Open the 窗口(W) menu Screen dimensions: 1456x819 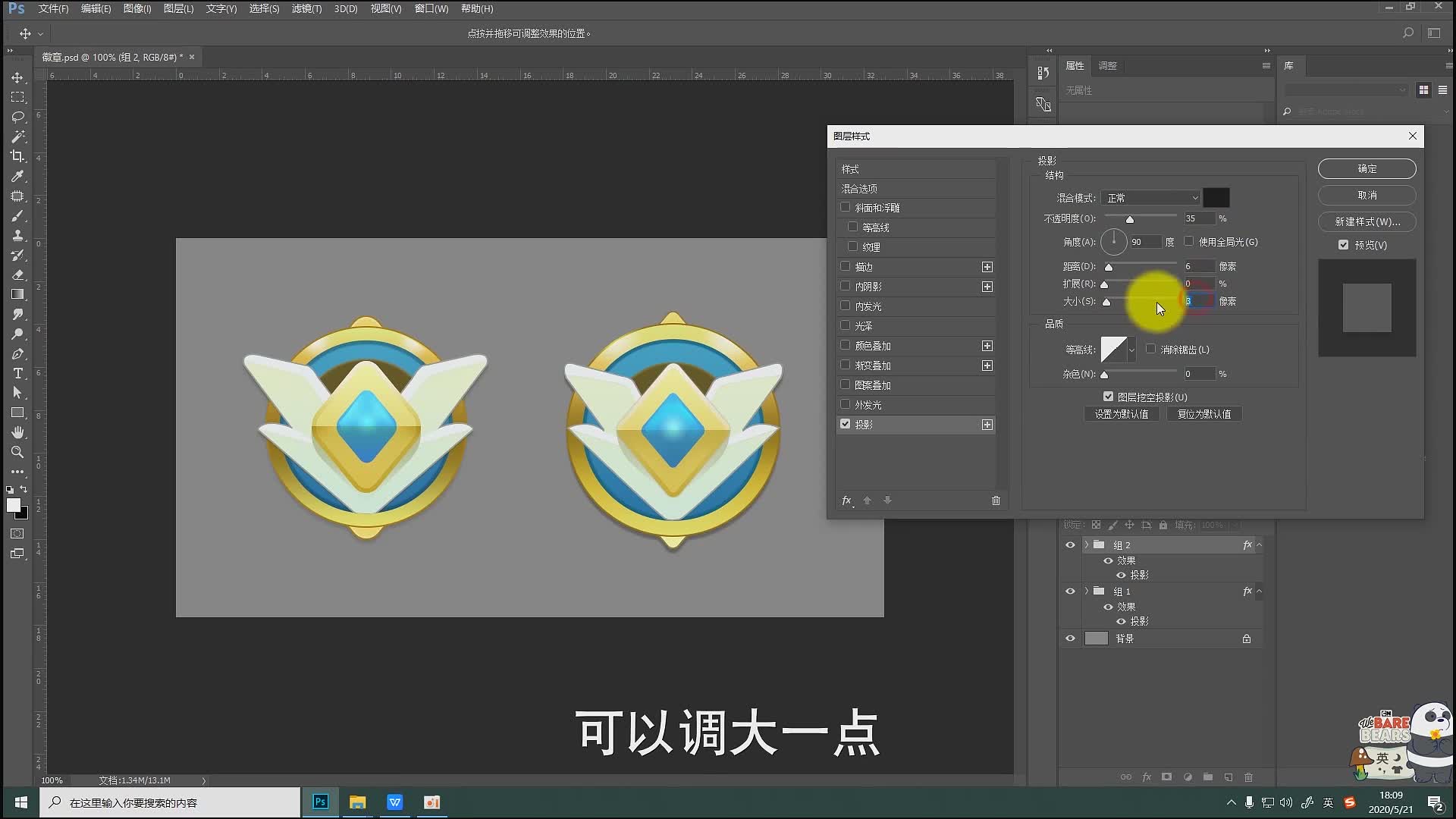431,9
